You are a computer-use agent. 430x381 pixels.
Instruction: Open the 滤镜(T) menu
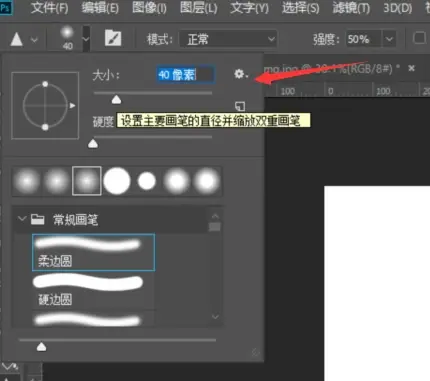351,8
